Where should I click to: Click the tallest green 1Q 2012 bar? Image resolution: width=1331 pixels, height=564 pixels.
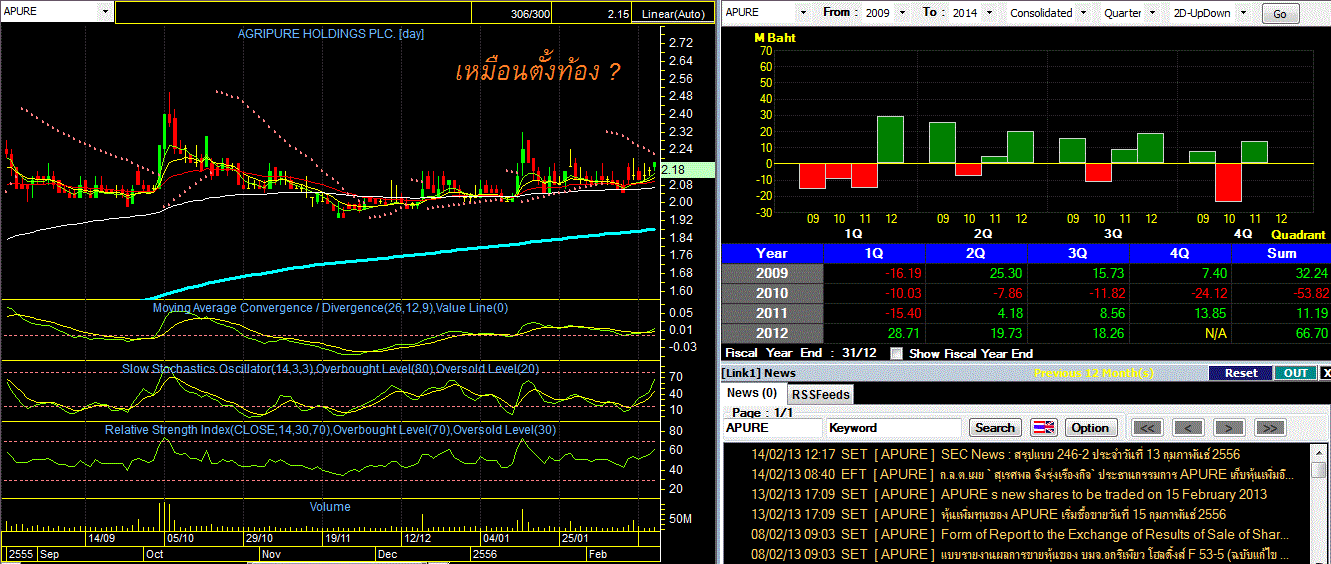[890, 140]
